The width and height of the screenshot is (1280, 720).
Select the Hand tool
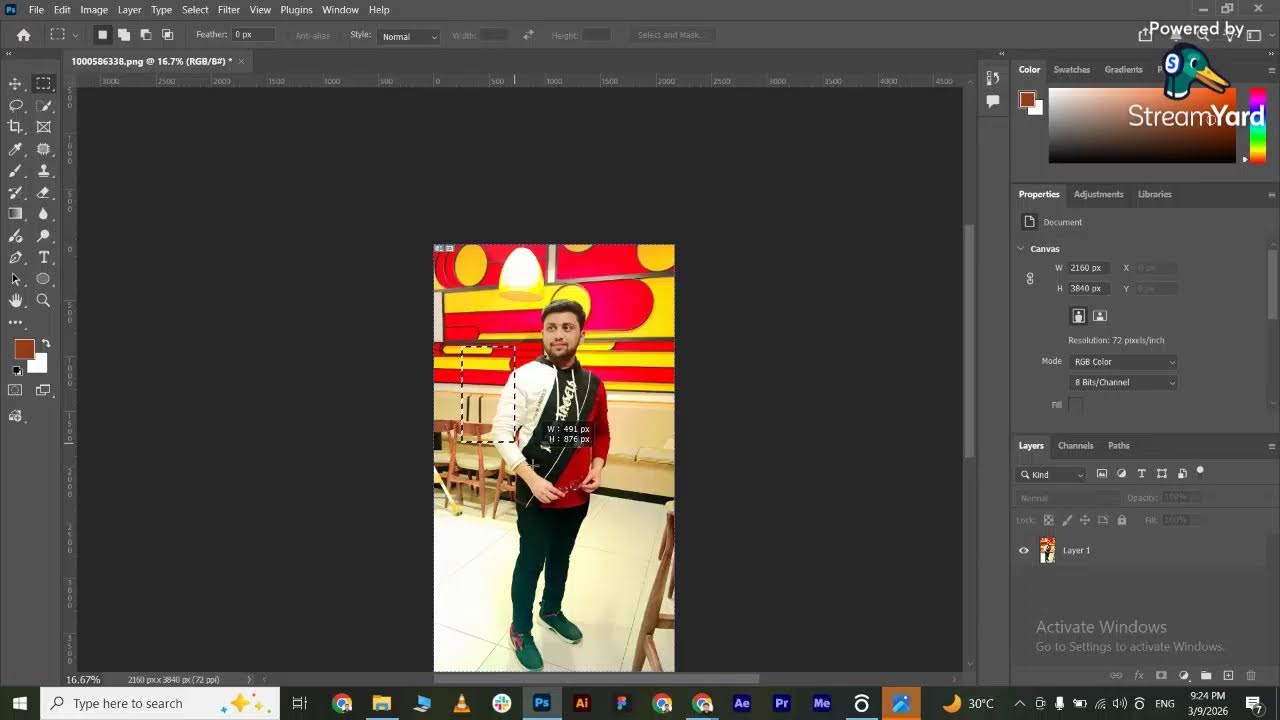click(x=15, y=301)
